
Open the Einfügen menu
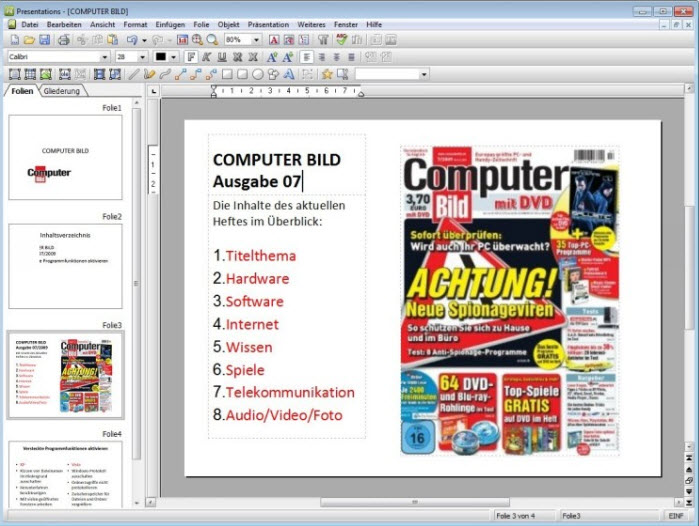(x=170, y=25)
